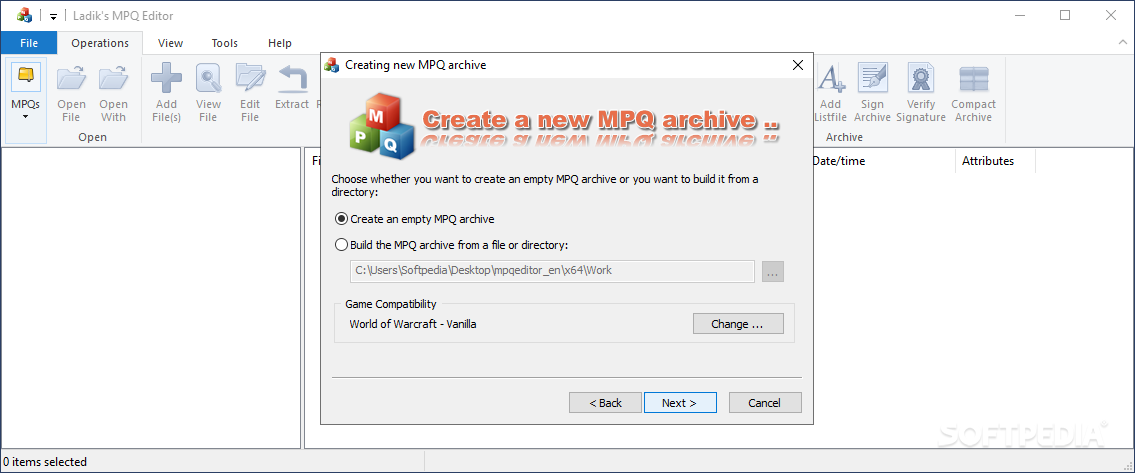Switch to the Tools tab

coord(224,43)
